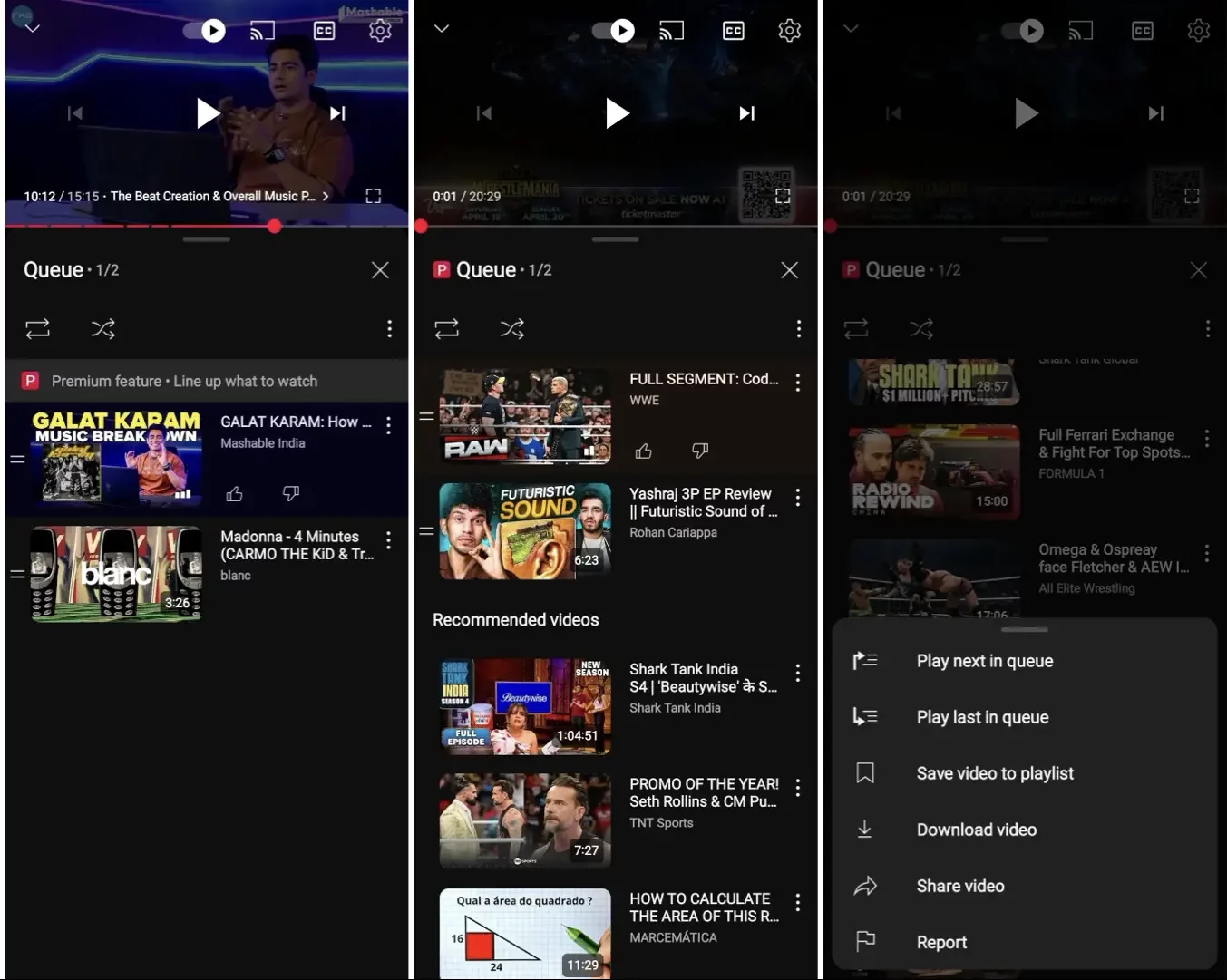Screen dimensions: 1227x980
Task: Expand The Beat Creation chapter chevron
Action: 326,196
